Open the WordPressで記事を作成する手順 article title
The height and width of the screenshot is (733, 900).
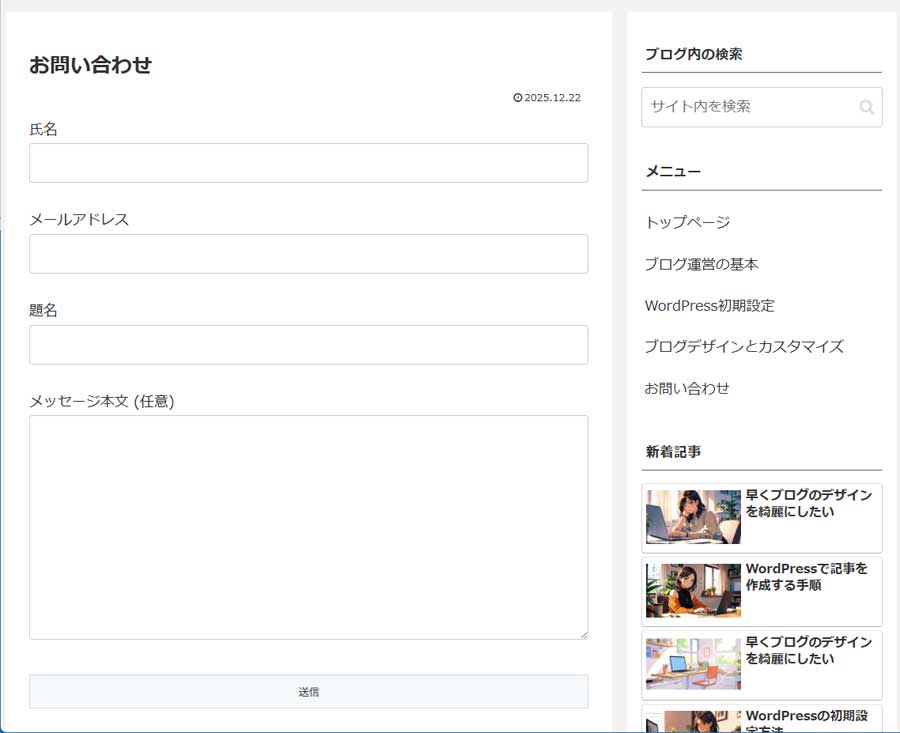pos(806,577)
